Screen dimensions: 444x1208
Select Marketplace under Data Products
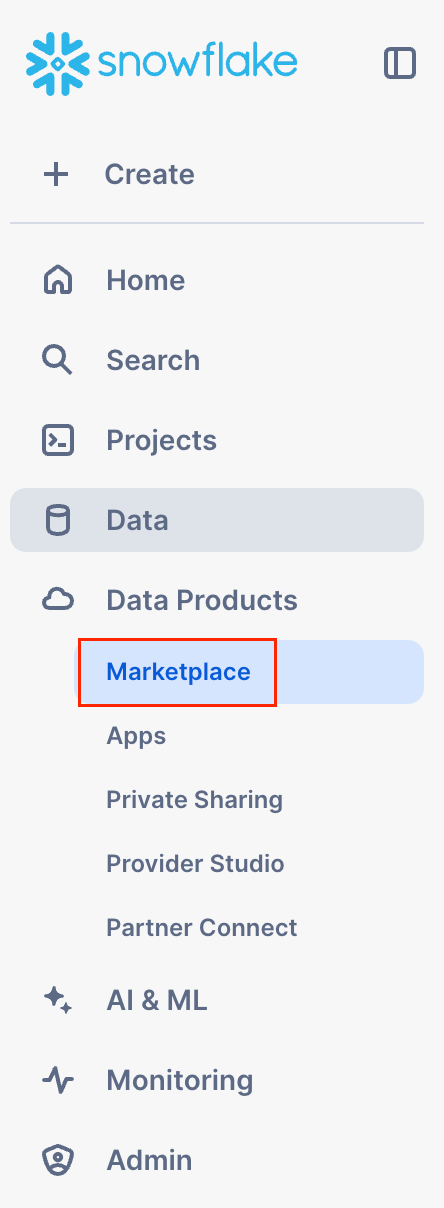click(x=178, y=672)
